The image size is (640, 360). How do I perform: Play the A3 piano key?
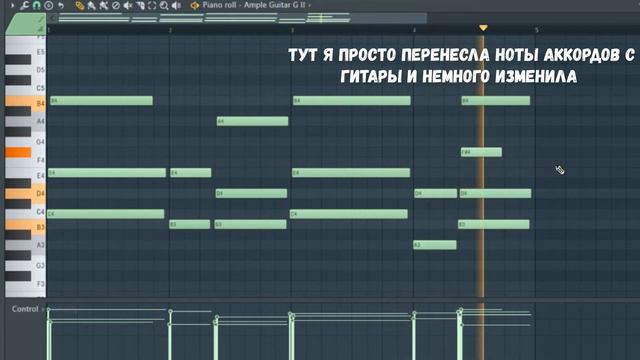pyautogui.click(x=25, y=245)
